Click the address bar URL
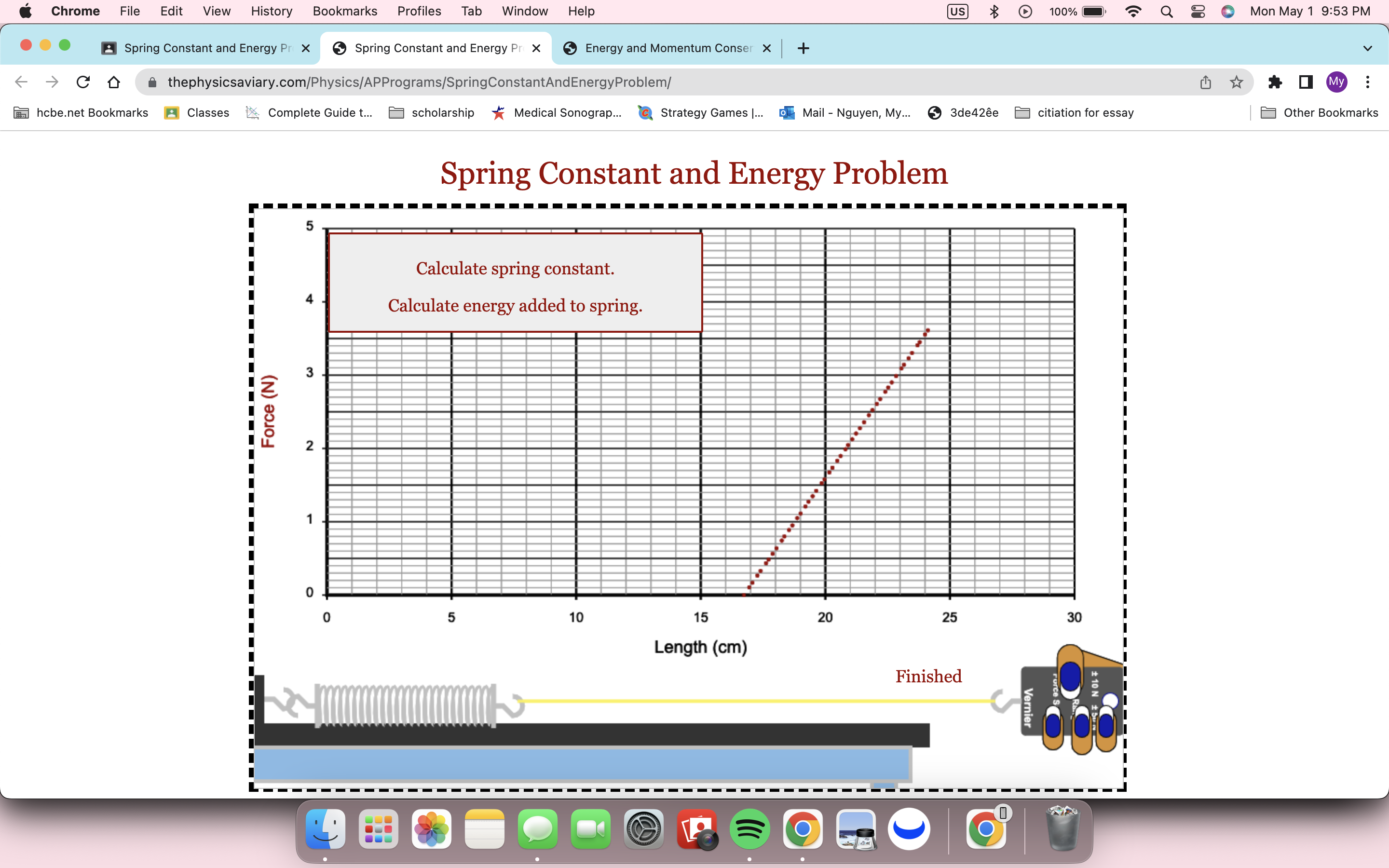Image resolution: width=1389 pixels, height=868 pixels. pos(419,82)
